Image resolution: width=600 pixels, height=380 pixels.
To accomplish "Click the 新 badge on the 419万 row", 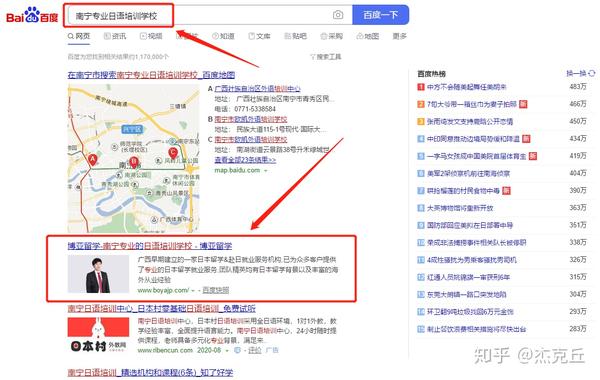I will pos(533,156).
